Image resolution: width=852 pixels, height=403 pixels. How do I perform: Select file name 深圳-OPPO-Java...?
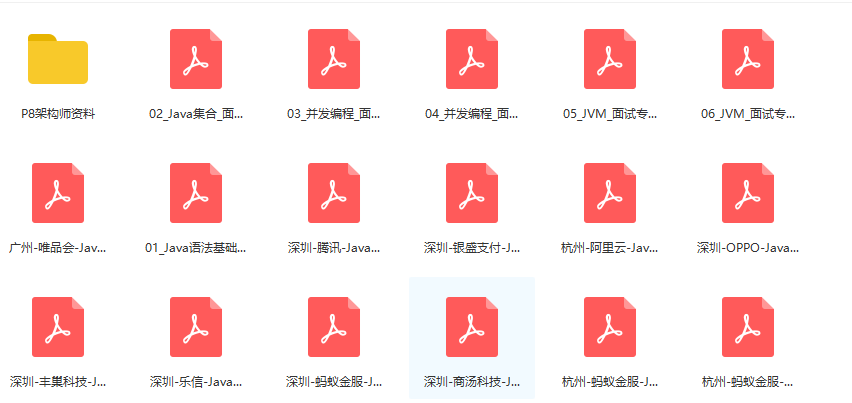pos(748,248)
